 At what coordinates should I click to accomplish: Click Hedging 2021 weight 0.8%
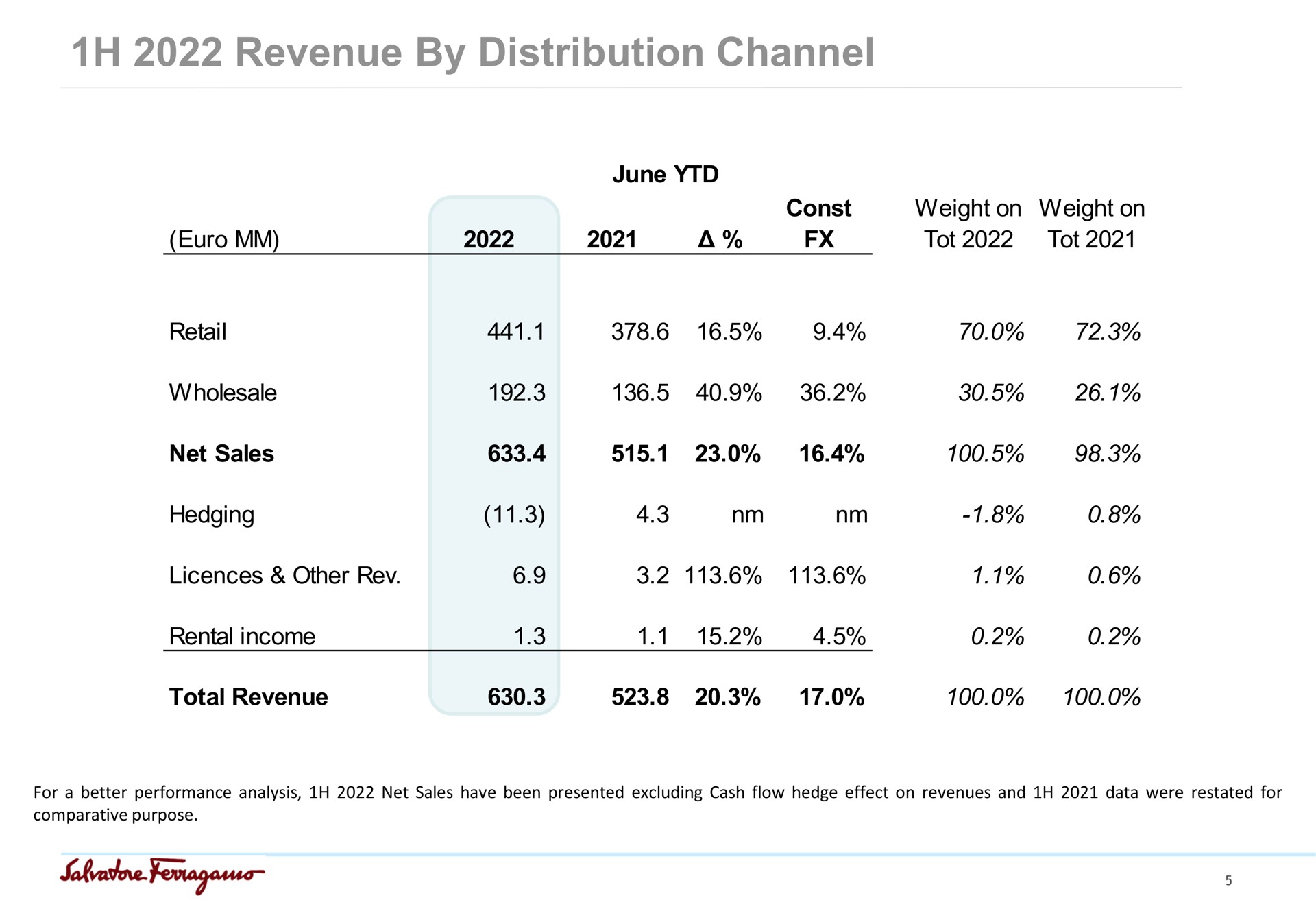click(x=1114, y=515)
